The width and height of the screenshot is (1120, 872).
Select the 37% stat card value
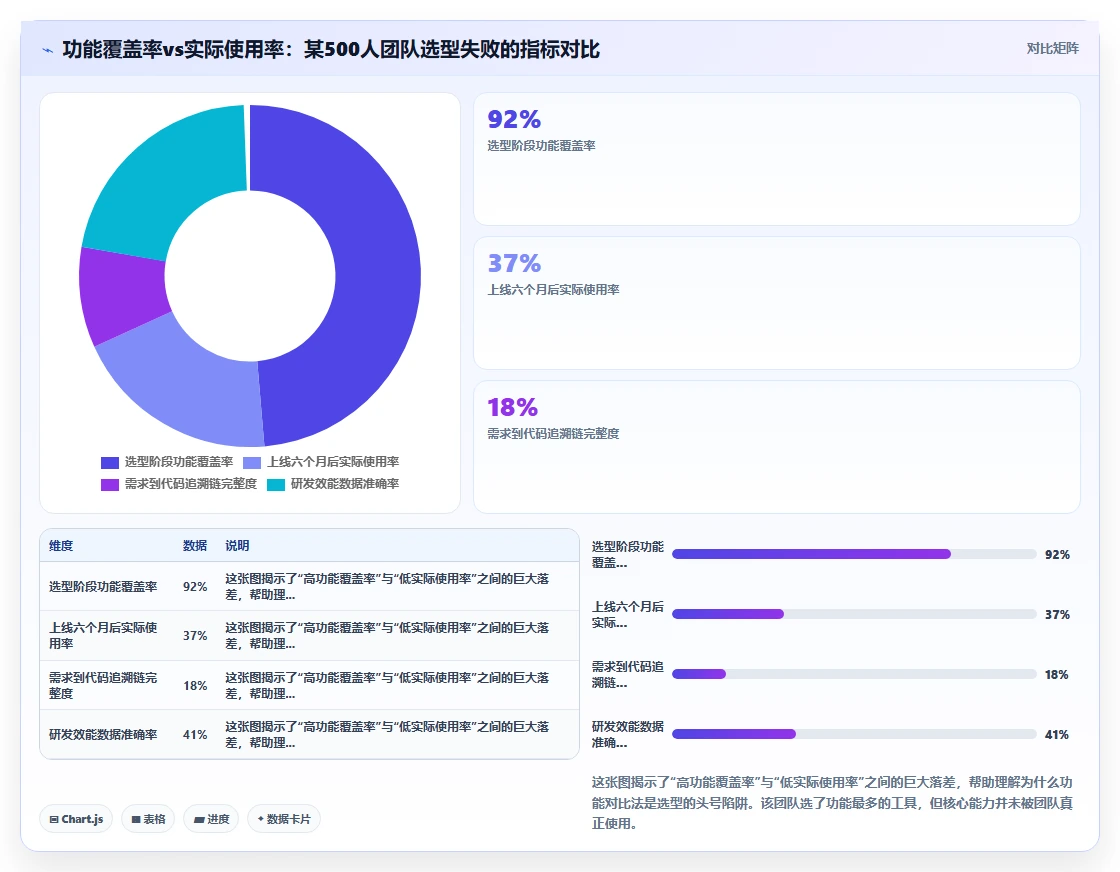point(514,264)
